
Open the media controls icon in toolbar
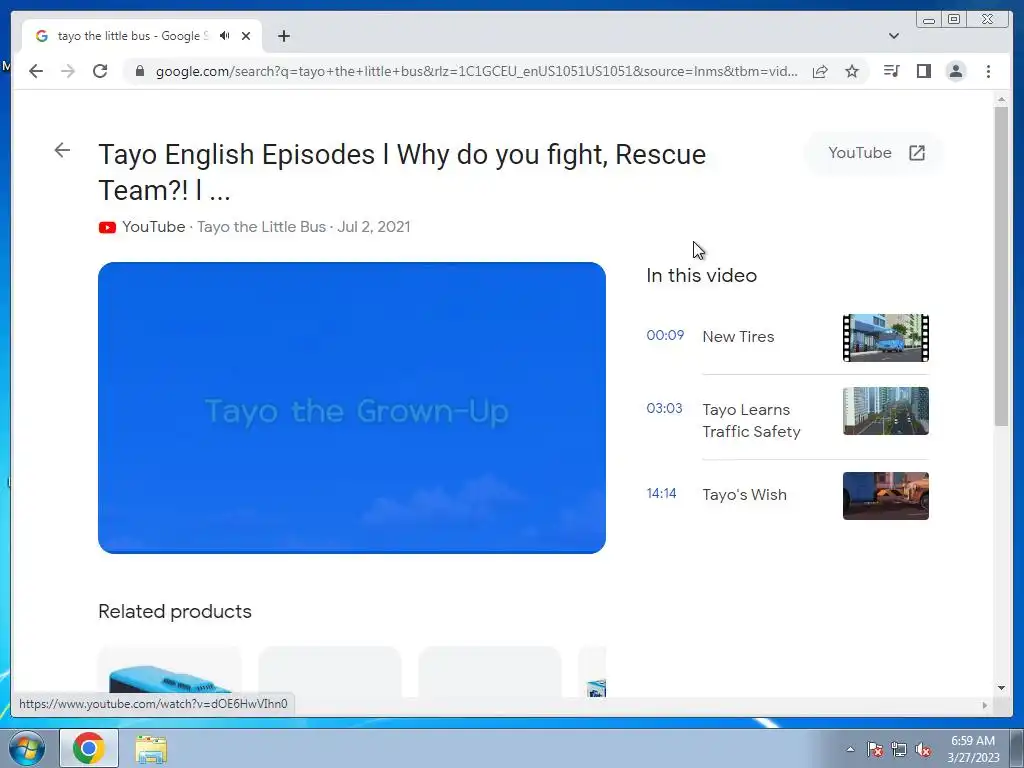pos(891,71)
